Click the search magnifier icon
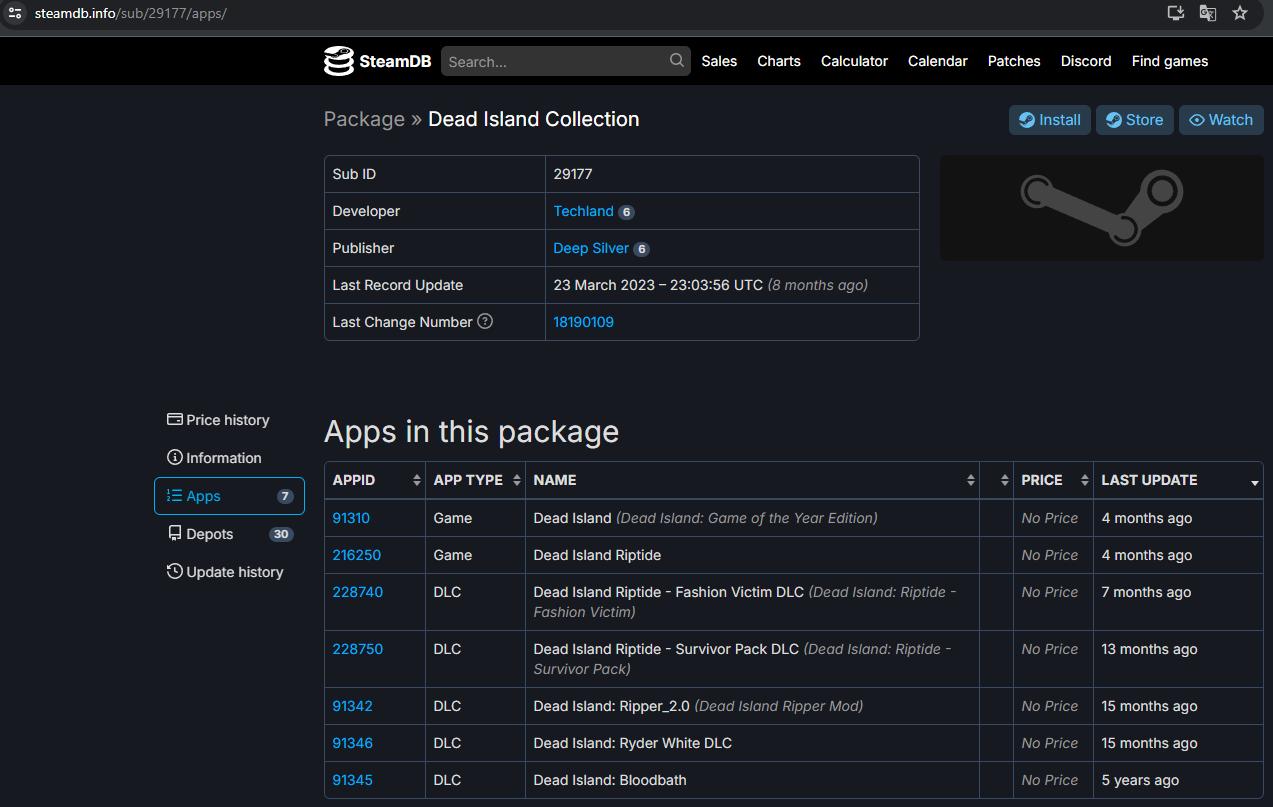The height and width of the screenshot is (807, 1273). pyautogui.click(x=677, y=60)
